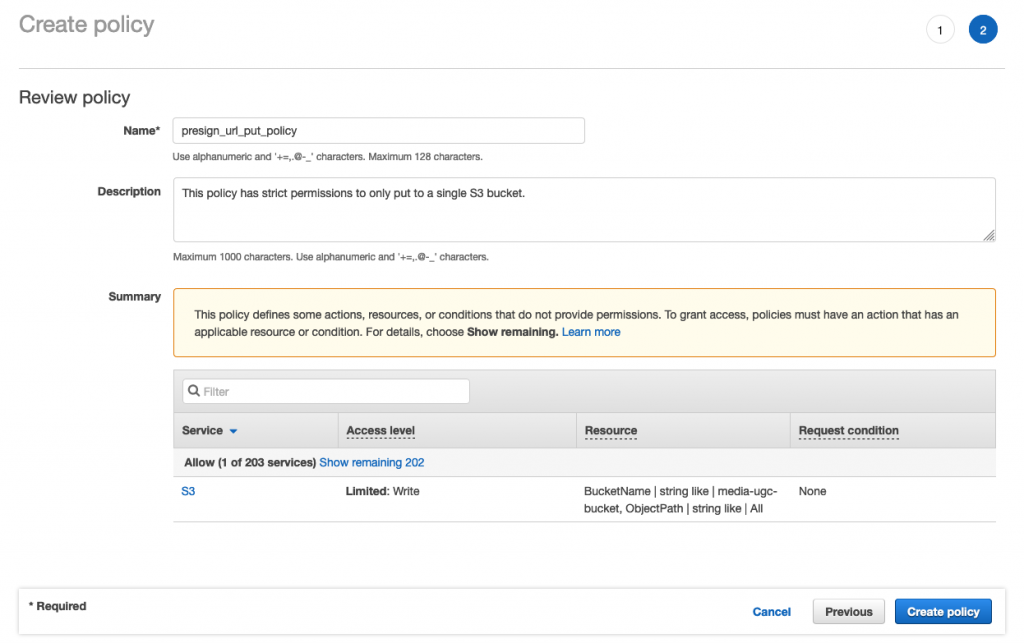Click the Limited: Write access level cell
Image resolution: width=1024 pixels, height=643 pixels.
tap(384, 492)
